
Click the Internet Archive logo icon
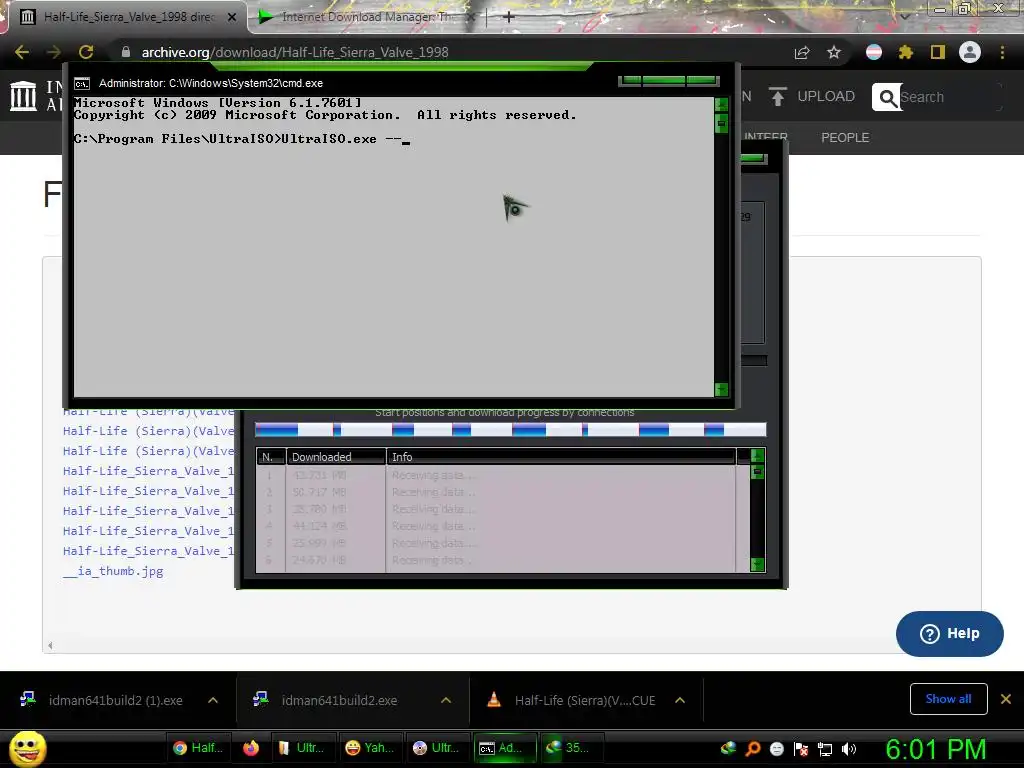24,96
